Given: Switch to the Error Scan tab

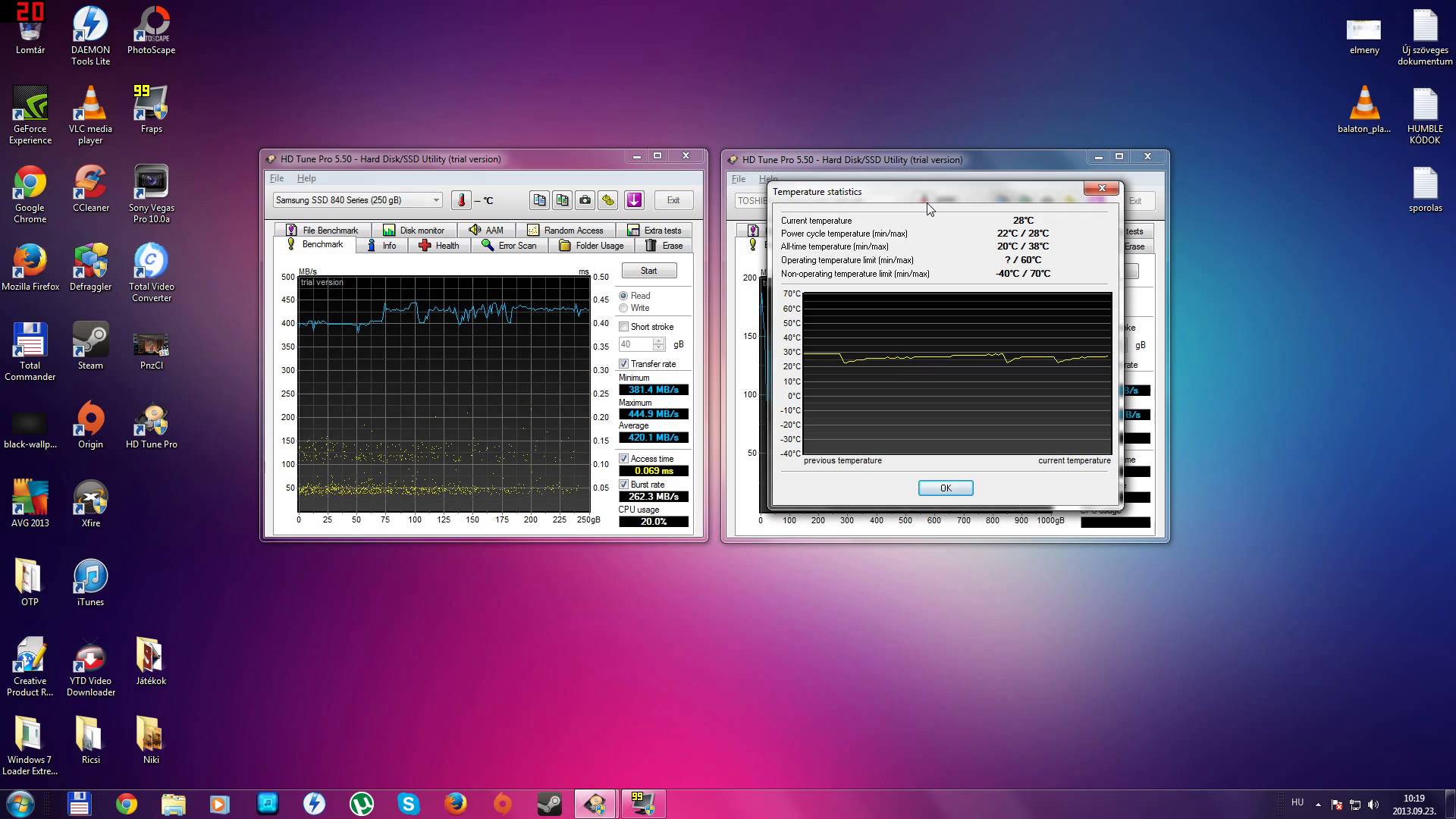Looking at the screenshot, I should tap(509, 246).
